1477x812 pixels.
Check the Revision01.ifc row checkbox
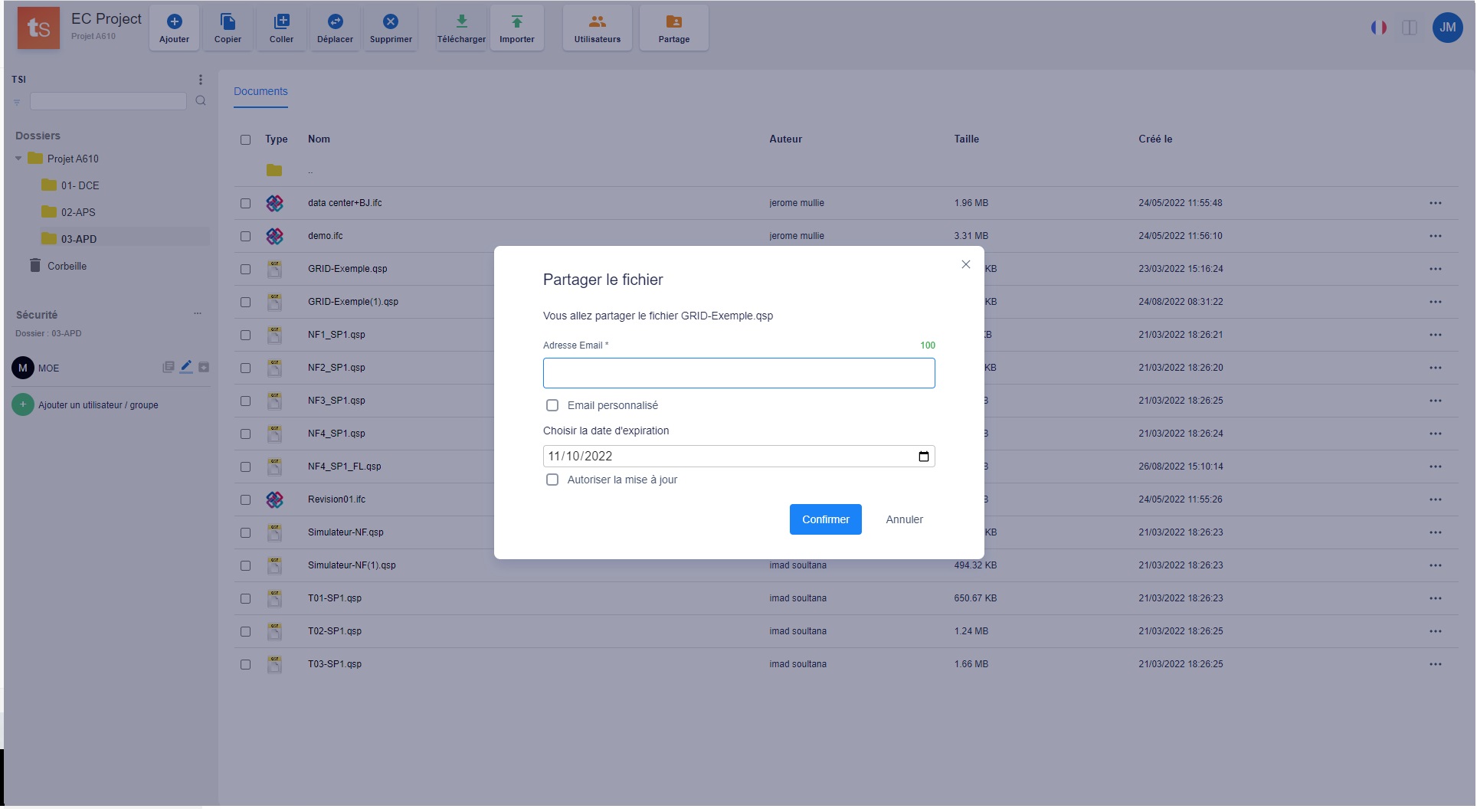coord(245,499)
